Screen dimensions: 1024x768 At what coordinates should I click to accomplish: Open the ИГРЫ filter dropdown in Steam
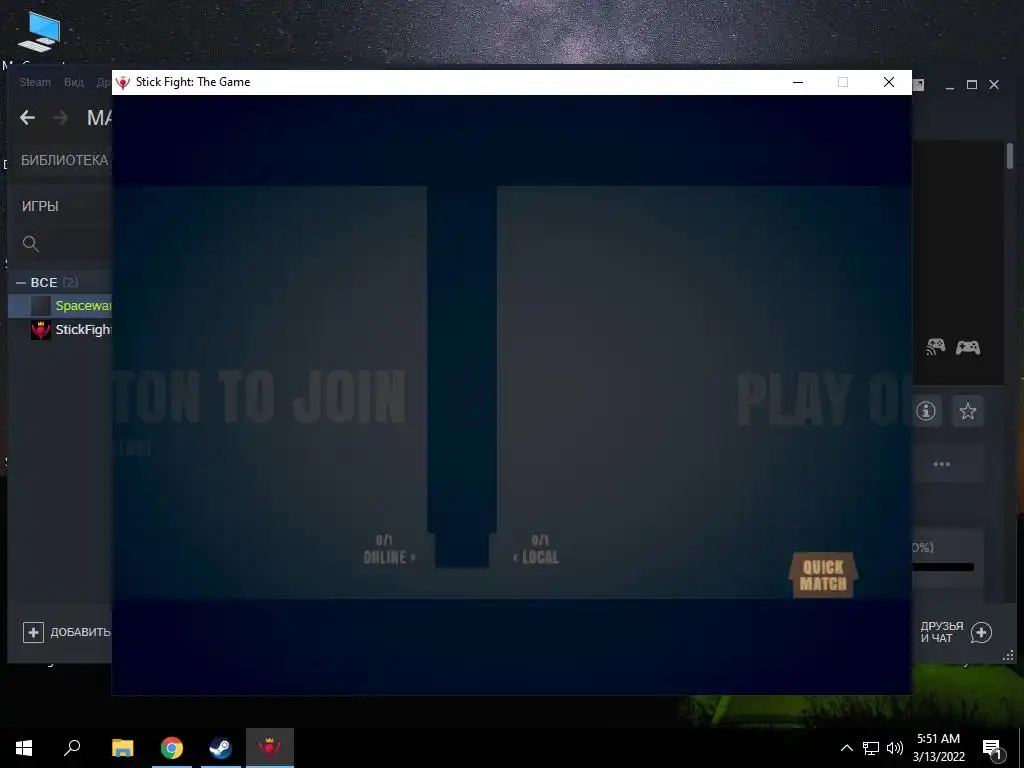(x=40, y=206)
